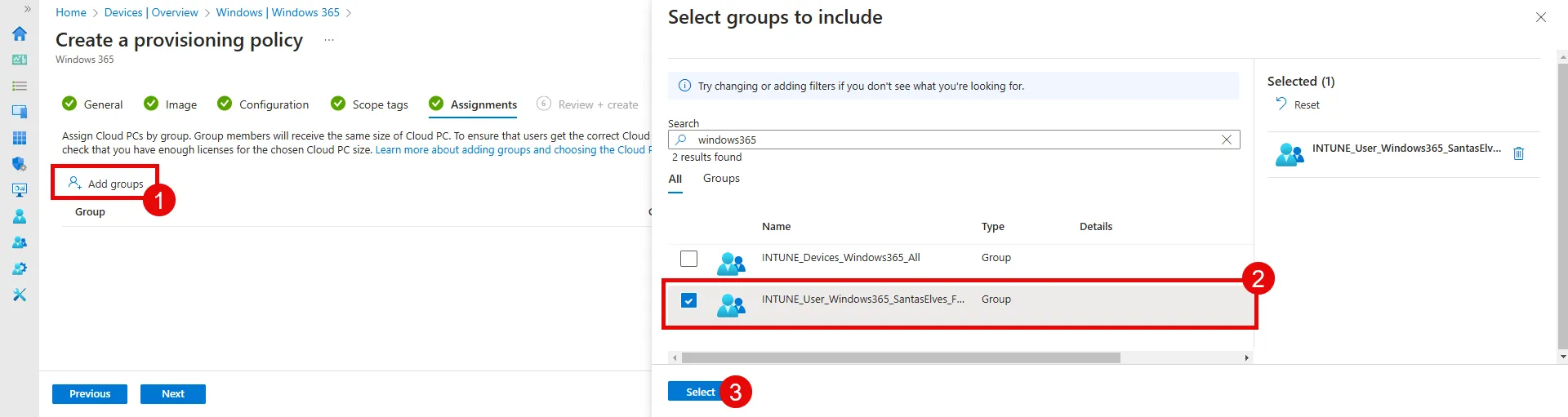1568x417 pixels.
Task: Click INTUNE_User_Windows365_SantasElves_F... name
Action: click(862, 299)
